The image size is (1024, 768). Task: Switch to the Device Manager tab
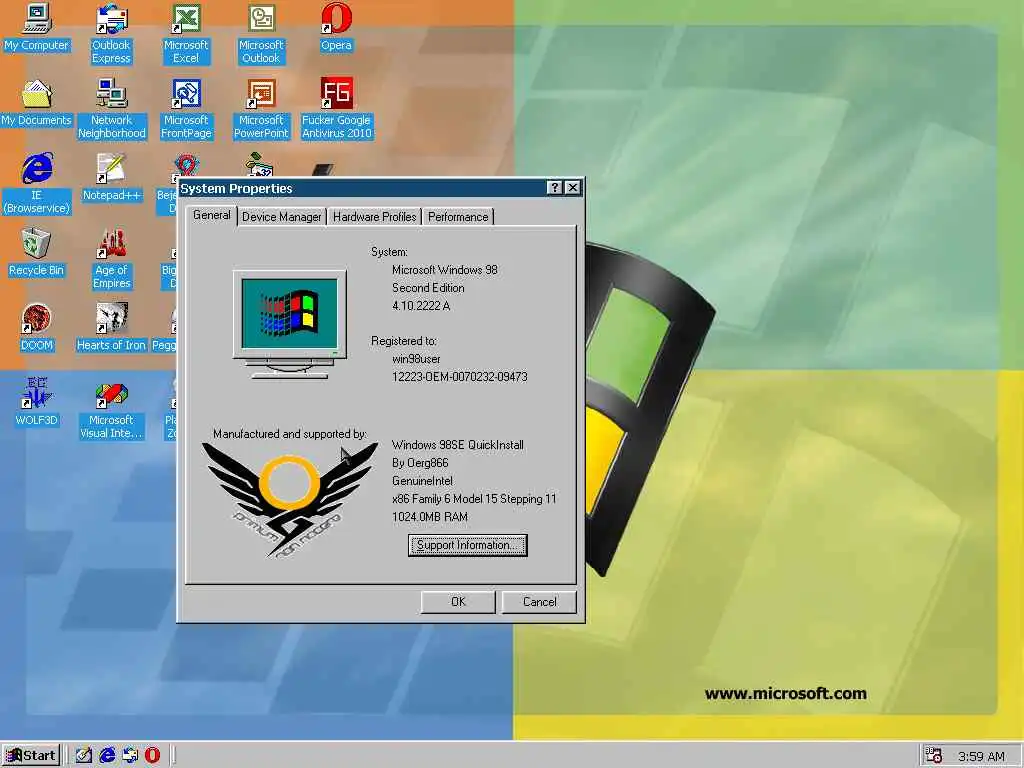click(281, 217)
